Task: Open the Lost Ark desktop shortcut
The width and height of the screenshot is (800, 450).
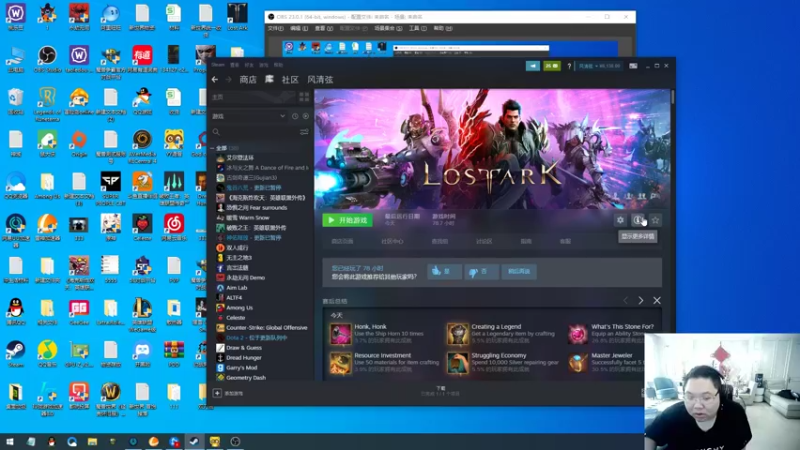Action: 237,16
